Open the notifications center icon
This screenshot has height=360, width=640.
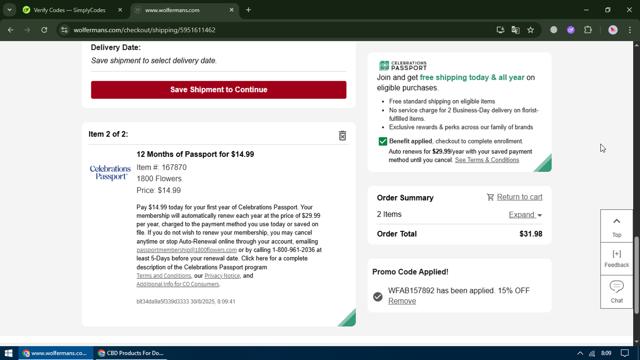pos(625,353)
